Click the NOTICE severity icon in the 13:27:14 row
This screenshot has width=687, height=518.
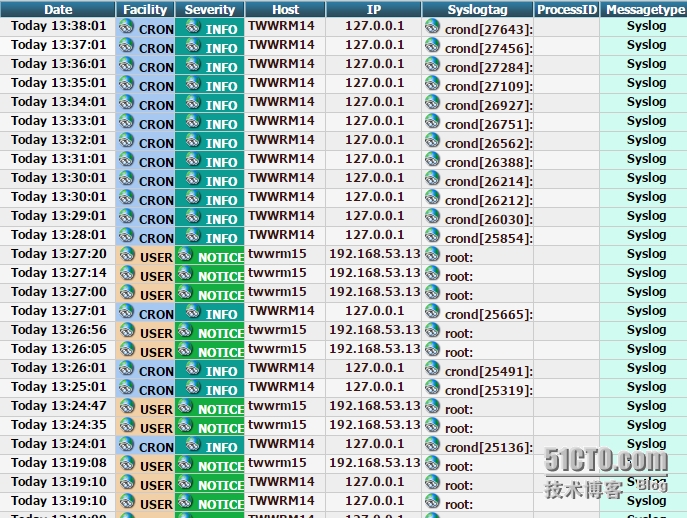tap(185, 274)
